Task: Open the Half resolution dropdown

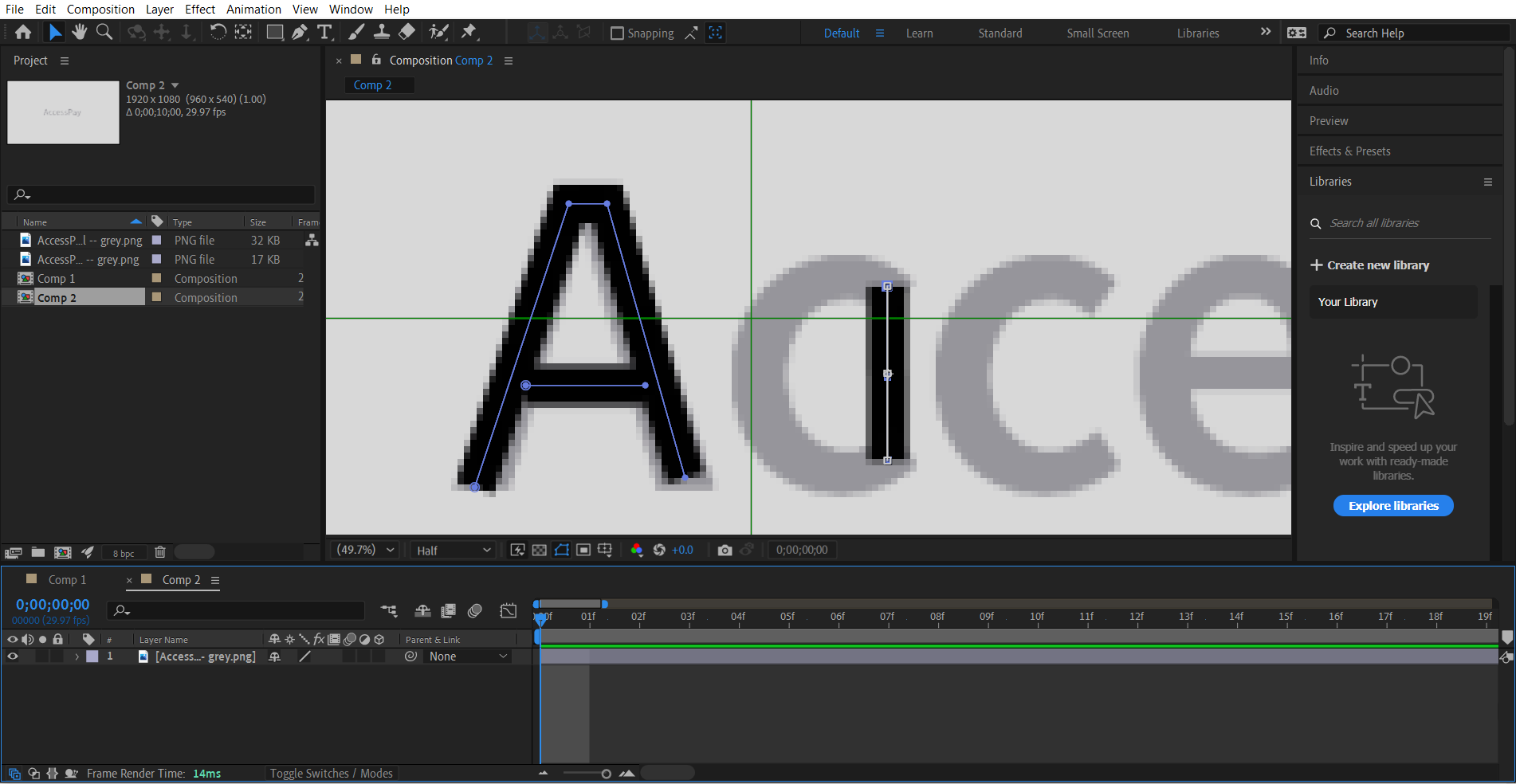Action: [452, 550]
